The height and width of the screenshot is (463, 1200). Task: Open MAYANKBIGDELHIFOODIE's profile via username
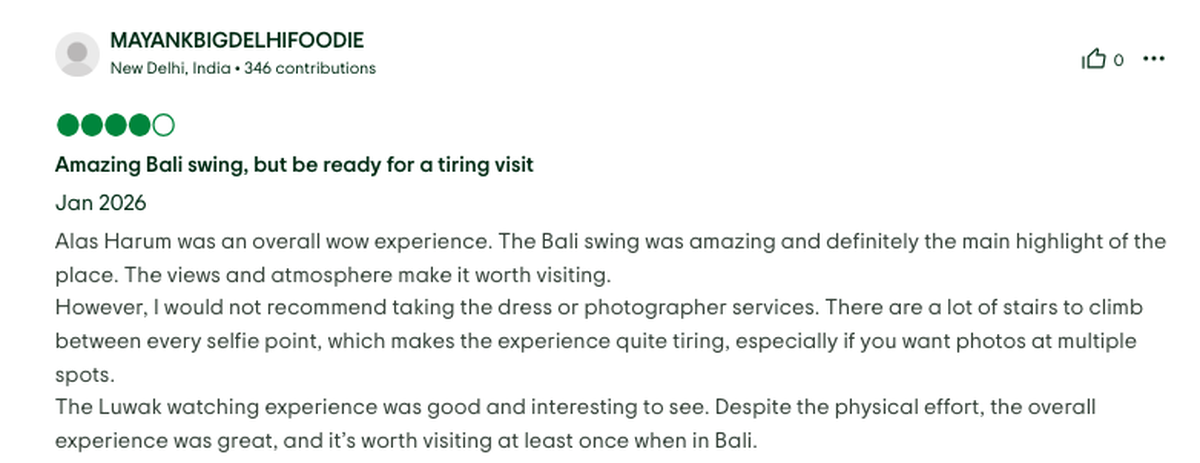(236, 41)
